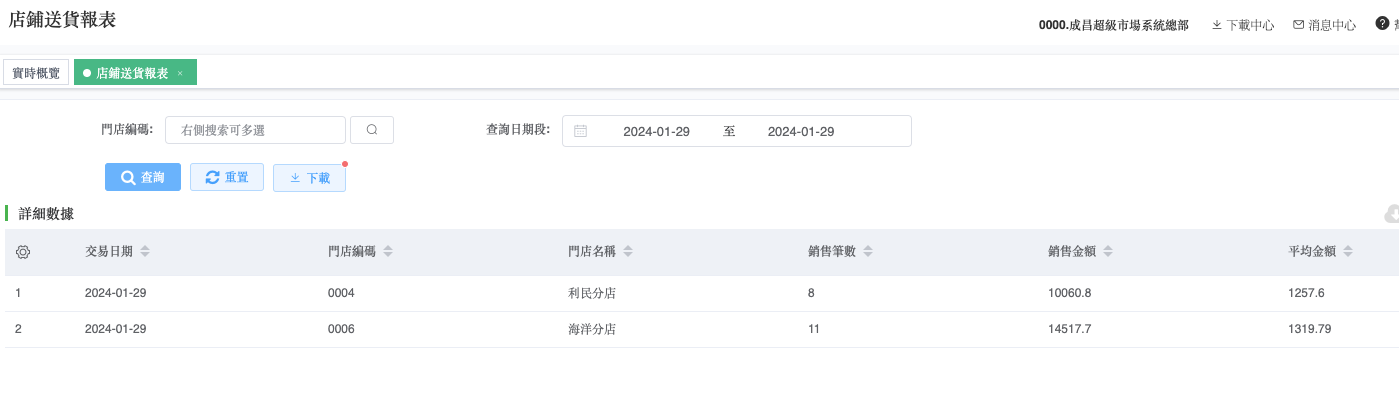1399x413 pixels.
Task: Click the calendar icon in date range
Action: point(581,131)
